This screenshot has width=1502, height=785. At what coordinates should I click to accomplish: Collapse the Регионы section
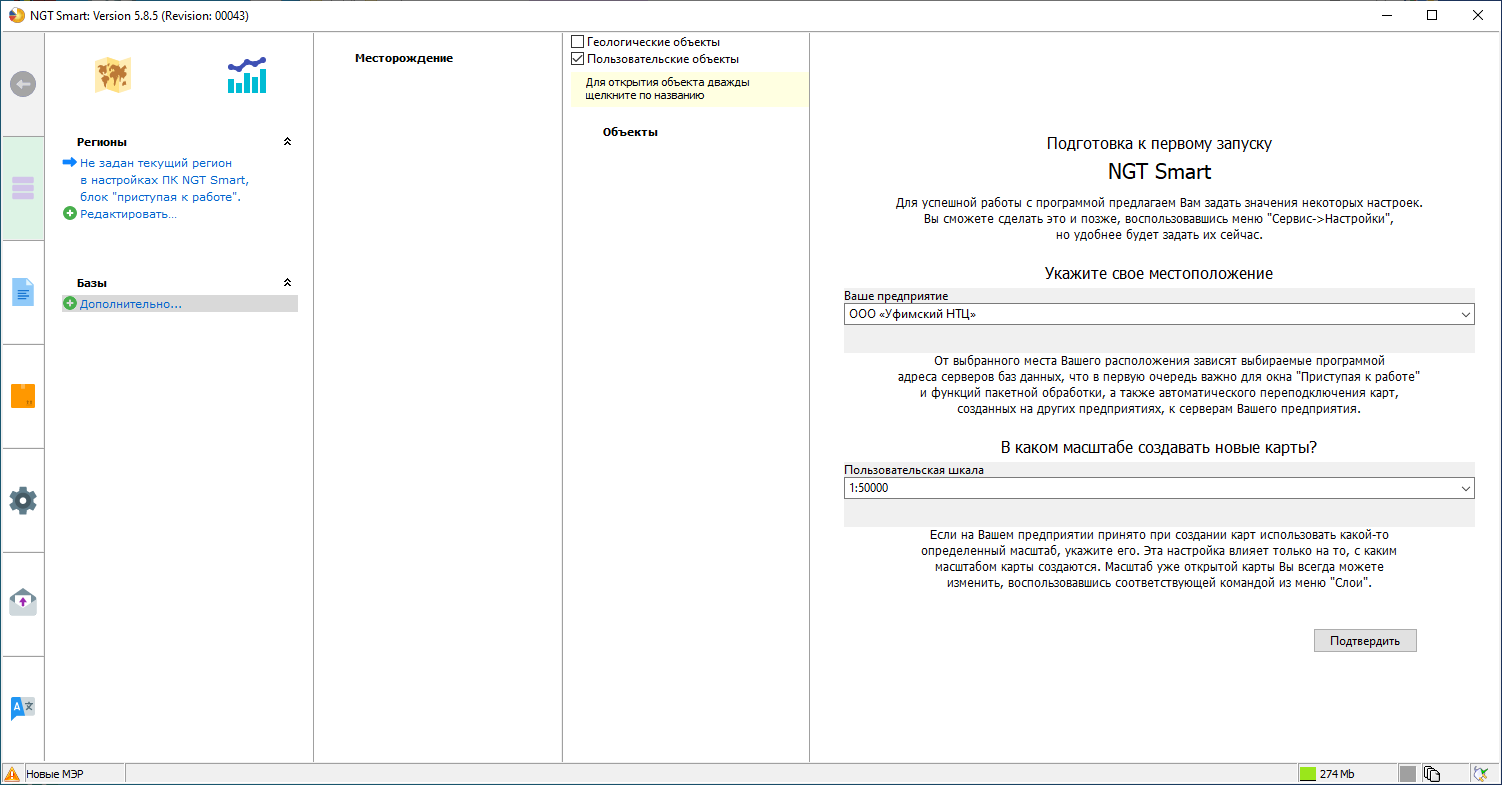point(288,142)
